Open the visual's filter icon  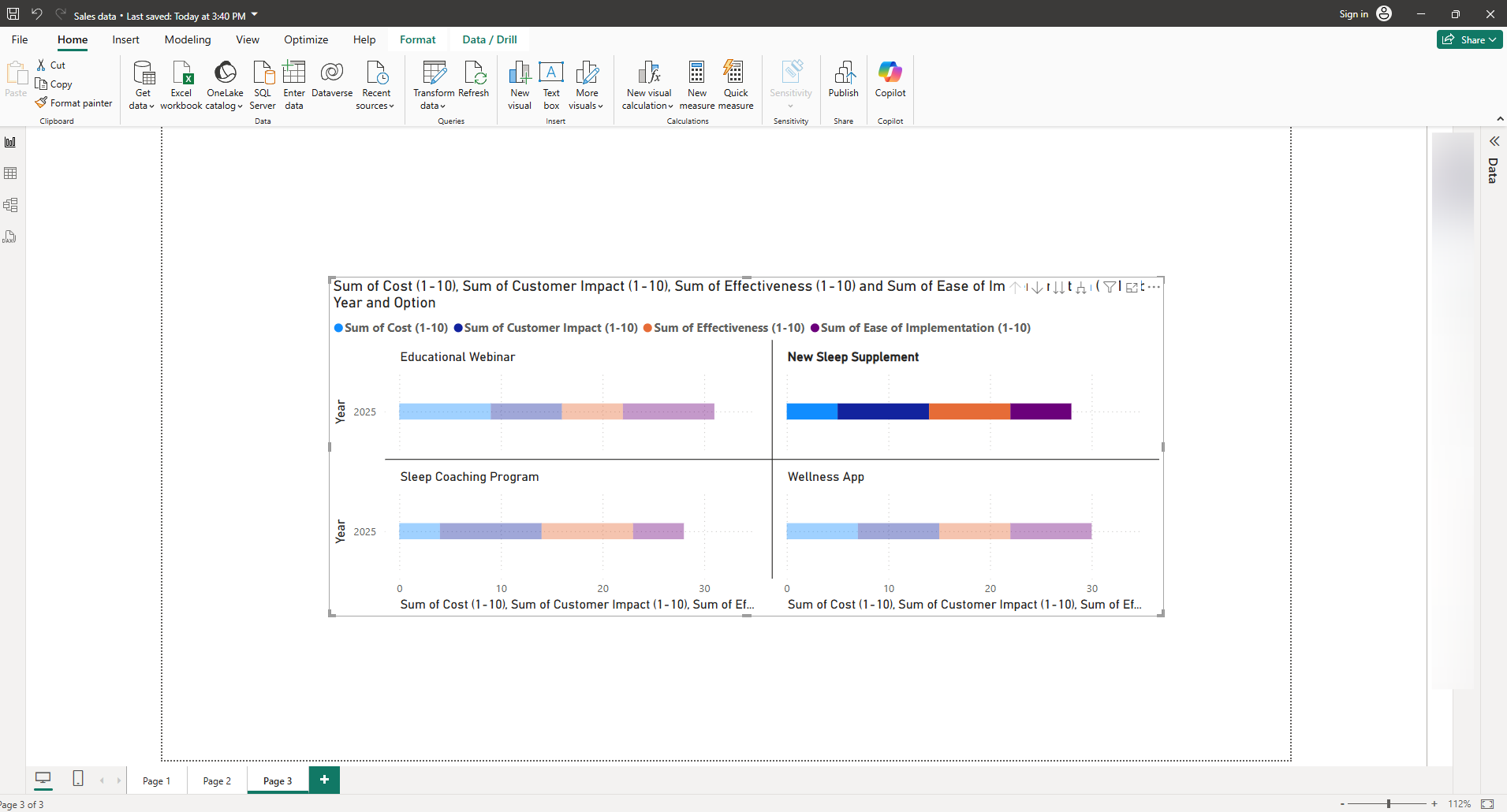click(x=1110, y=287)
